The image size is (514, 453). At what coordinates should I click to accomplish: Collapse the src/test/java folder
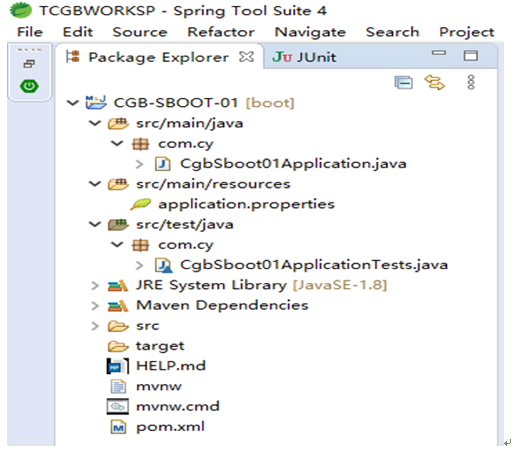coord(95,224)
